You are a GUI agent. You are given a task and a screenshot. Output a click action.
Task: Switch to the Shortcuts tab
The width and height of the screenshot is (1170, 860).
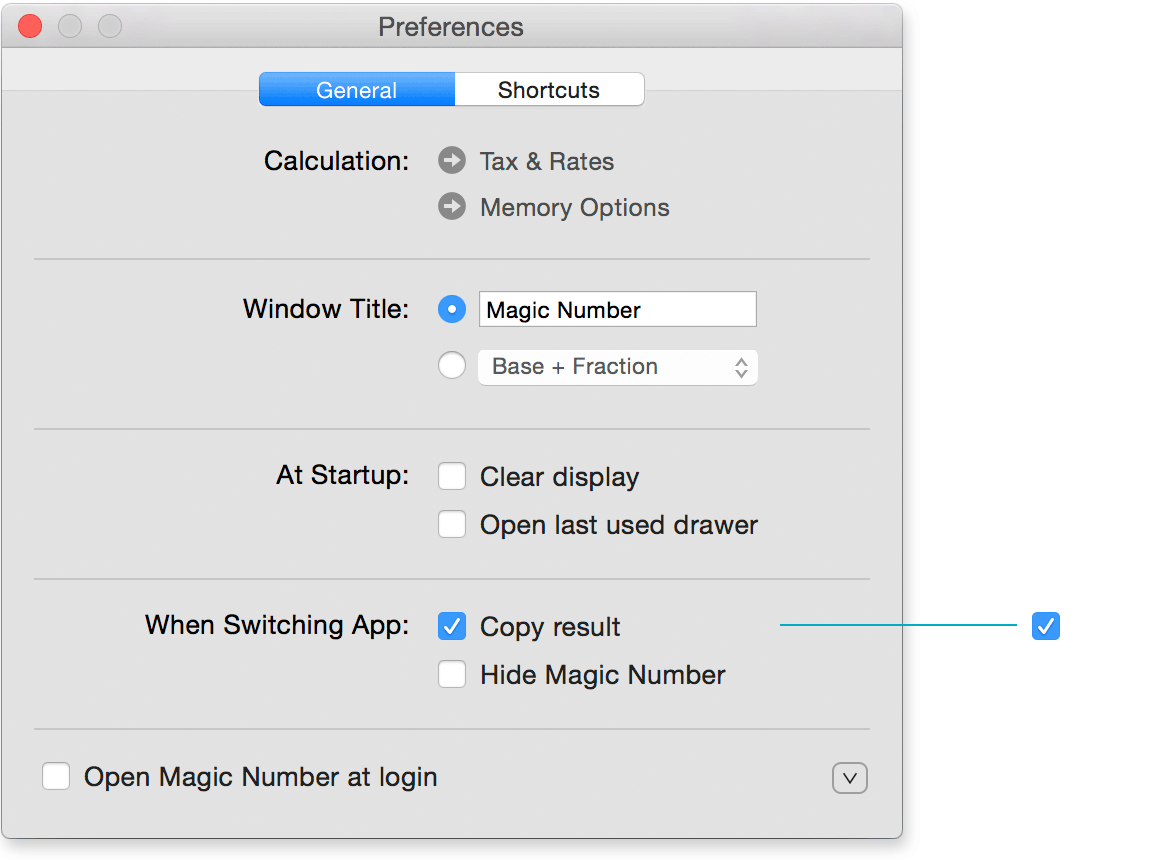(x=549, y=90)
